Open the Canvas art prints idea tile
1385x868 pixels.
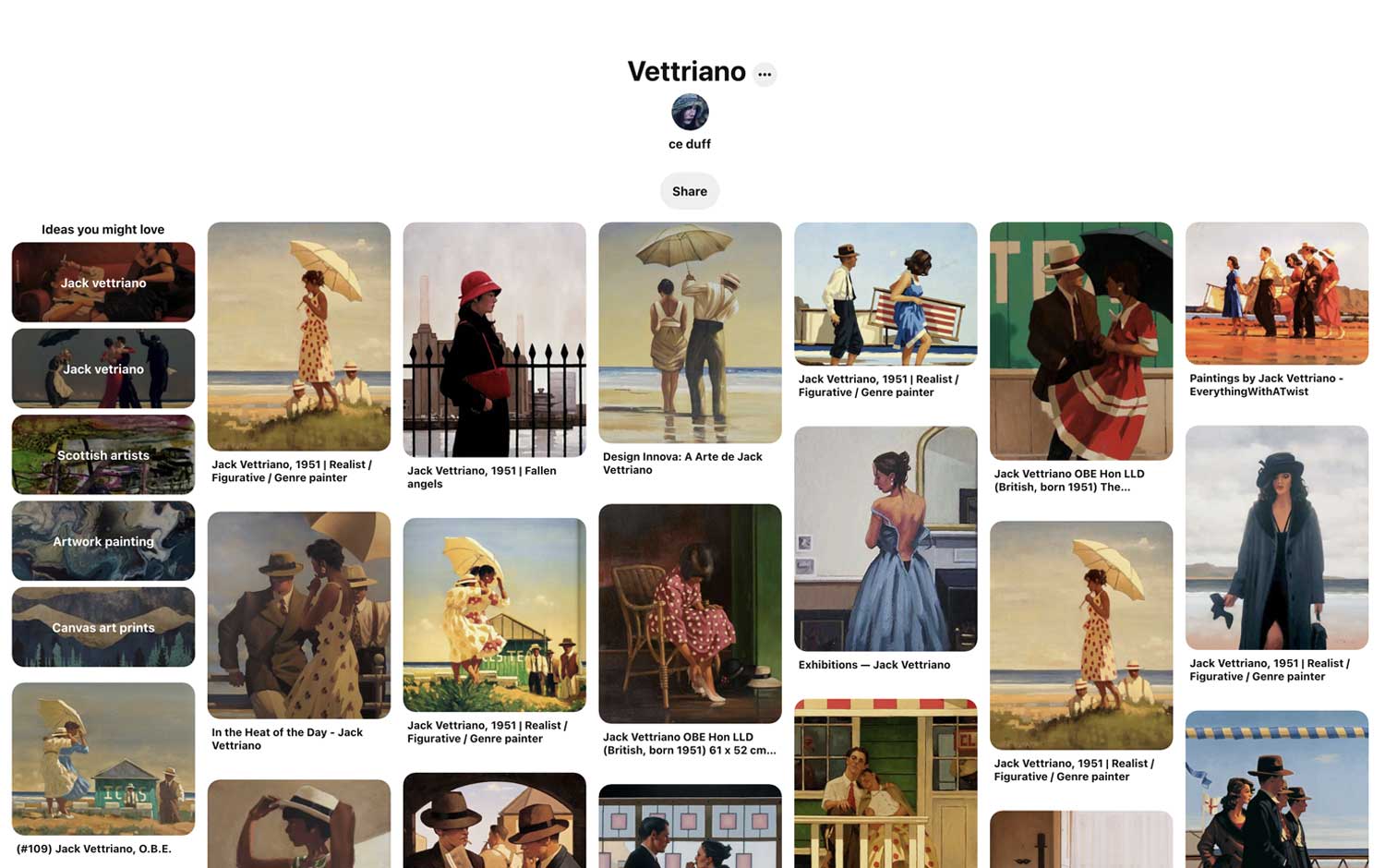[x=103, y=627]
